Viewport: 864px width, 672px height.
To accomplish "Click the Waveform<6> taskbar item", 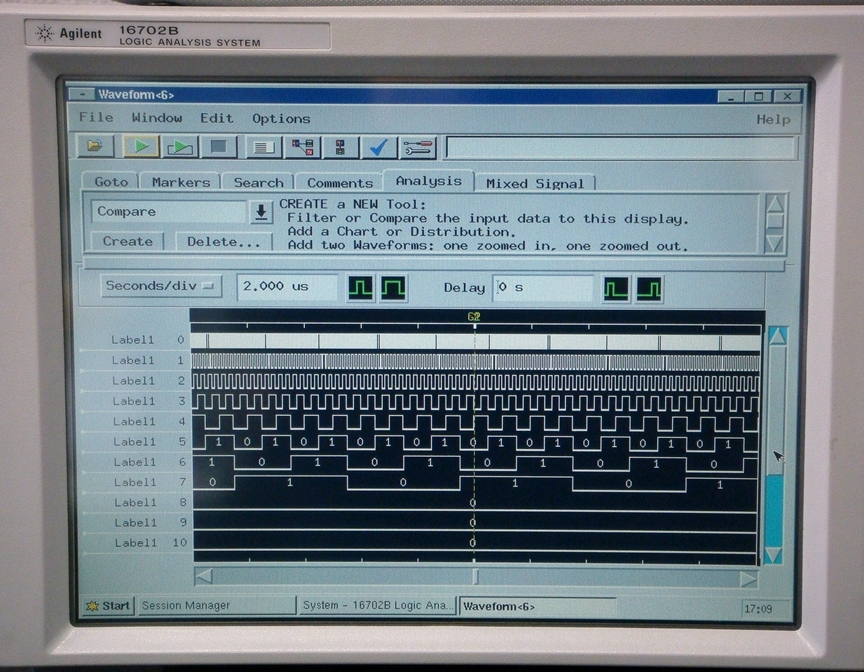I will click(538, 606).
